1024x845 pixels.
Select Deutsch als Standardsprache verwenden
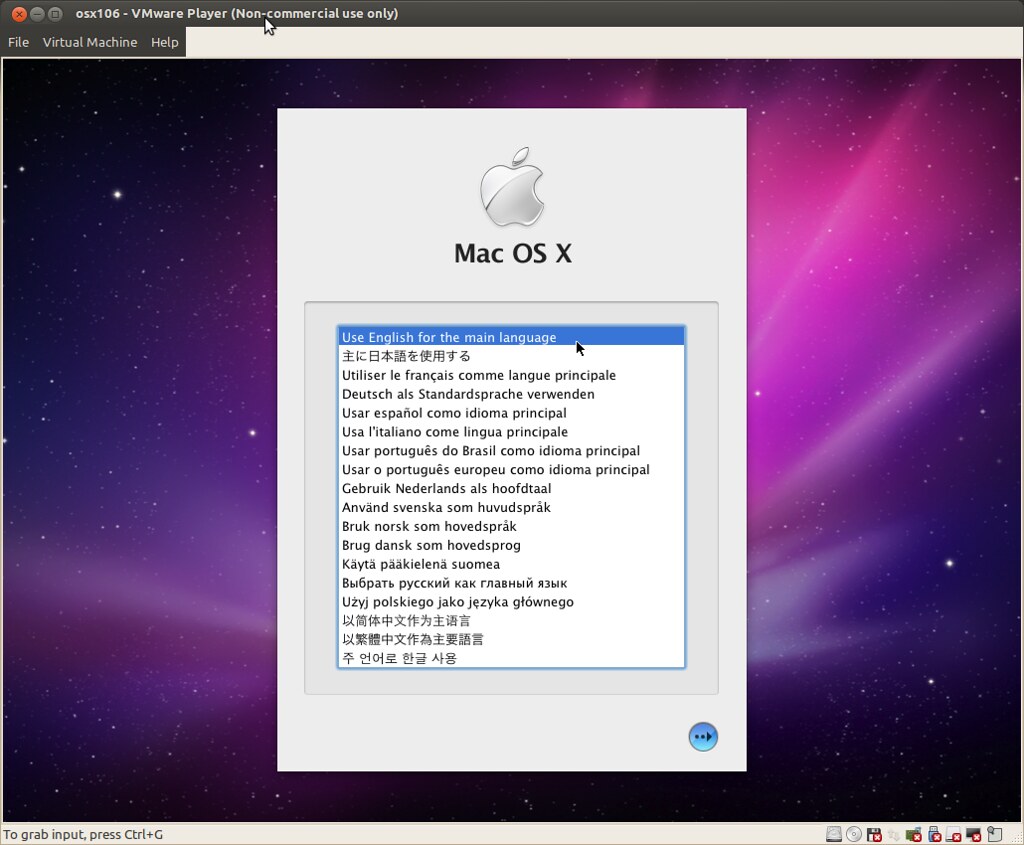(x=466, y=394)
